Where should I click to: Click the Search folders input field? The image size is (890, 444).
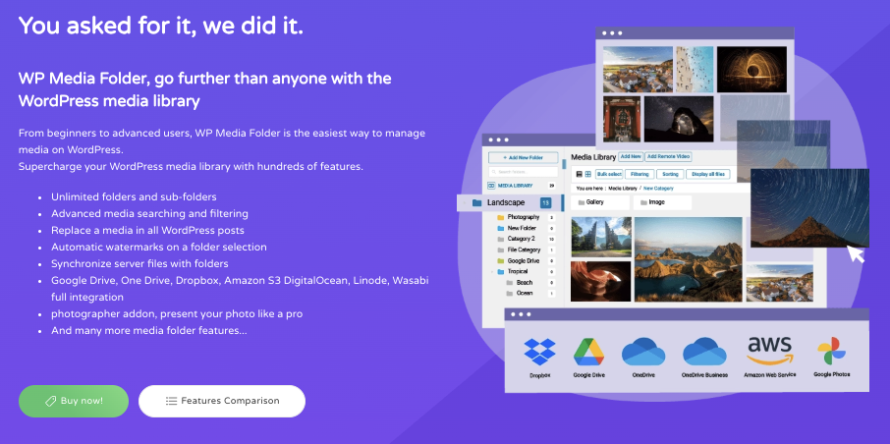coord(522,172)
